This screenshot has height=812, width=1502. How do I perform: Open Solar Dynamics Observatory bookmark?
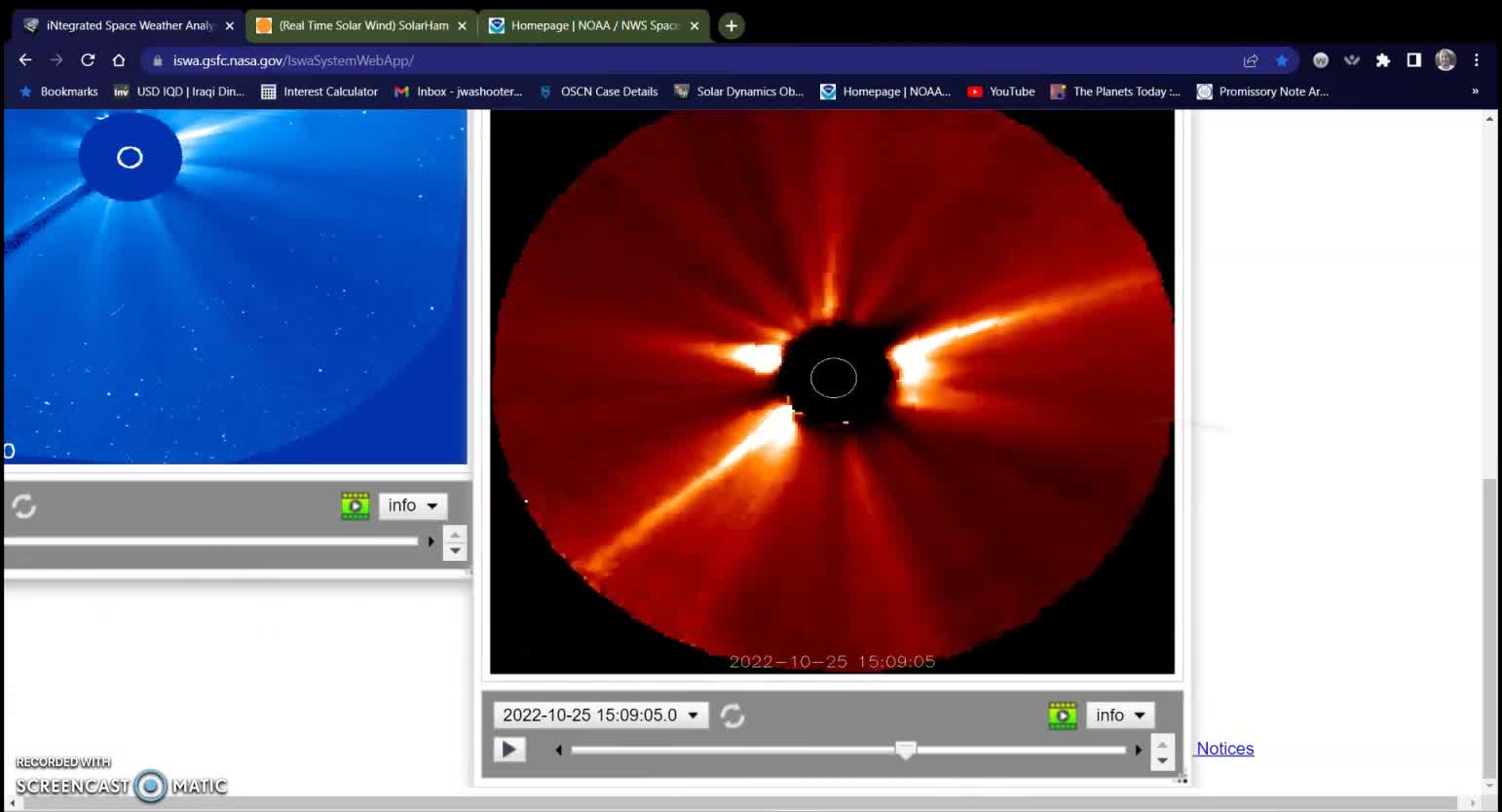pyautogui.click(x=739, y=92)
